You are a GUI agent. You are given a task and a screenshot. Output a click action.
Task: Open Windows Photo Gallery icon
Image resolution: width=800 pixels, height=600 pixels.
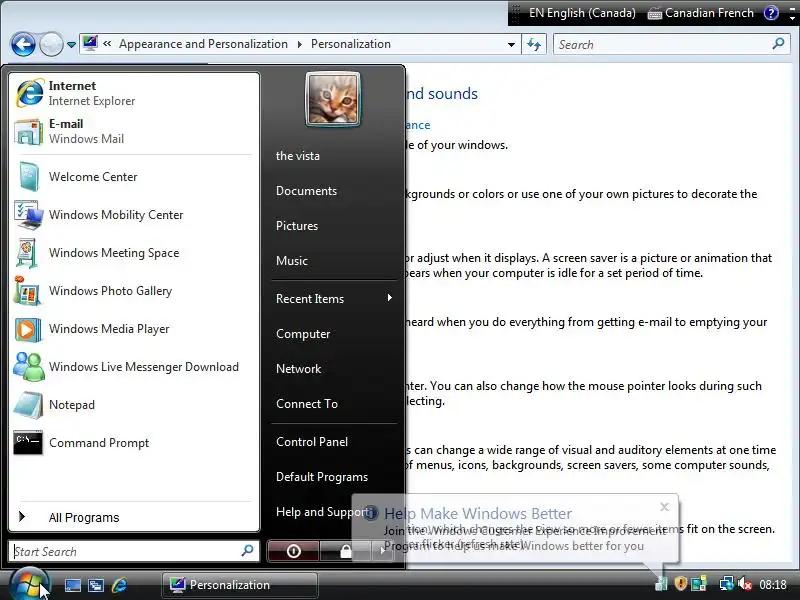(28, 291)
